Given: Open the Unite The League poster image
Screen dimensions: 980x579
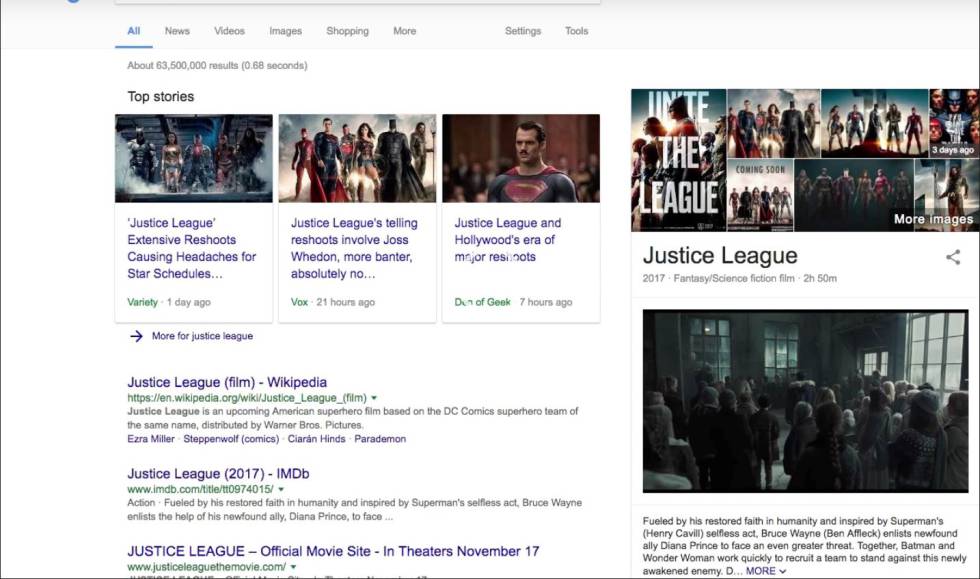Looking at the screenshot, I should click(x=679, y=160).
